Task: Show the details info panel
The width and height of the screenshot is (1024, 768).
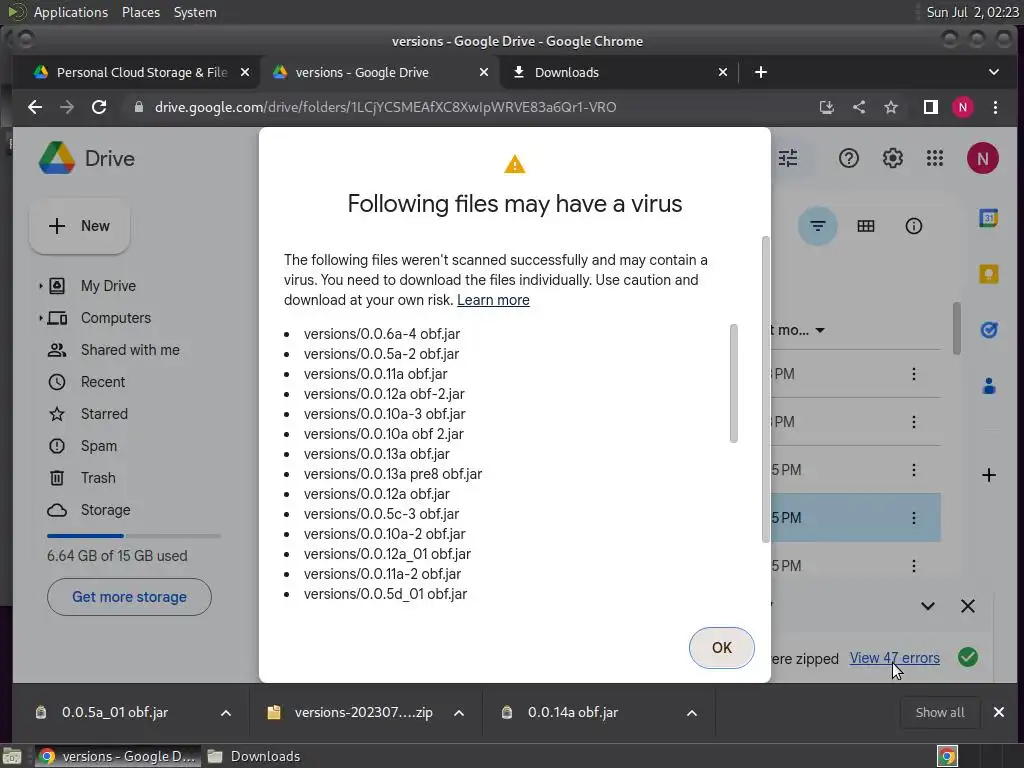Action: (x=913, y=226)
